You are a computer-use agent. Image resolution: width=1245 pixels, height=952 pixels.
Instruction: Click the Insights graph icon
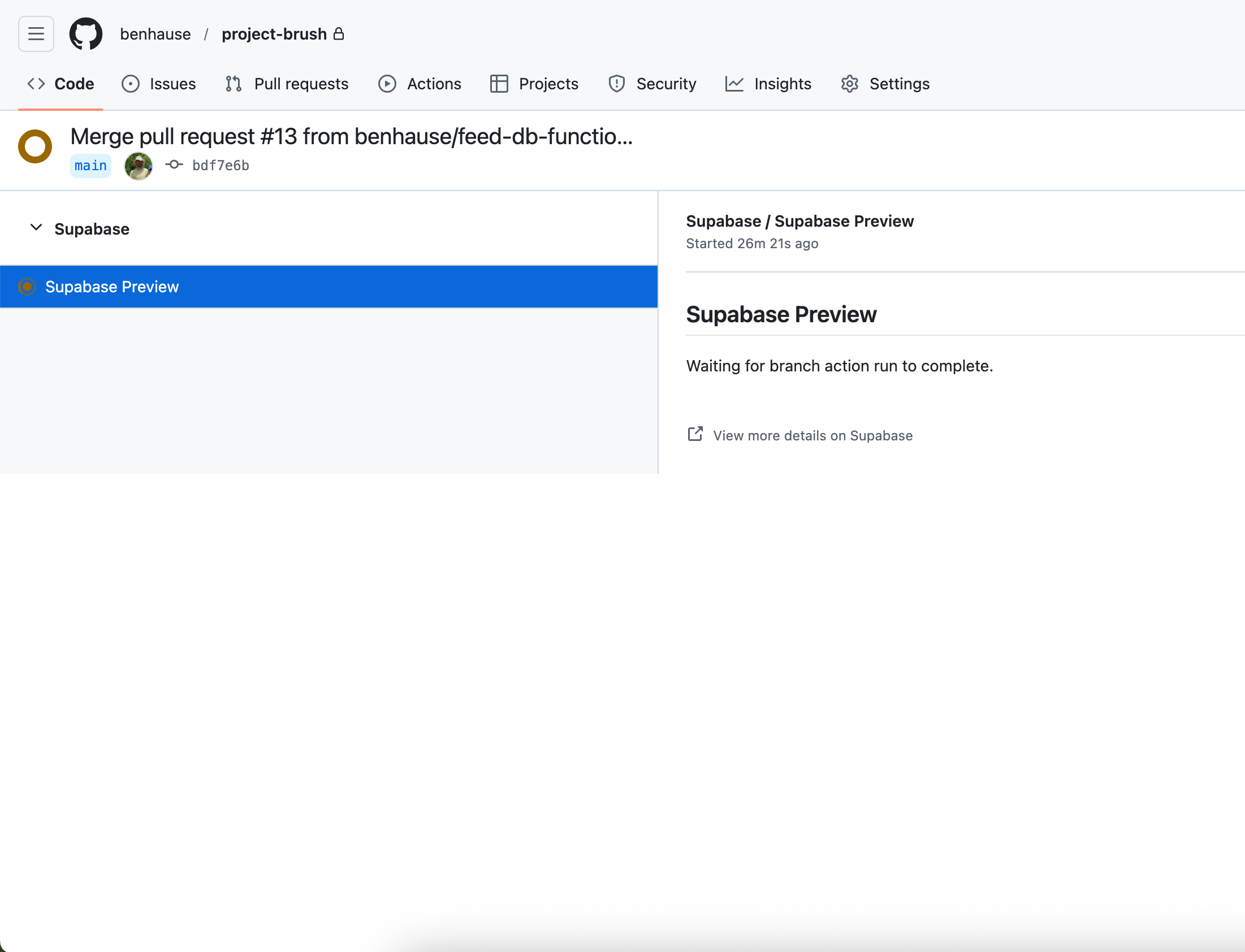point(734,84)
